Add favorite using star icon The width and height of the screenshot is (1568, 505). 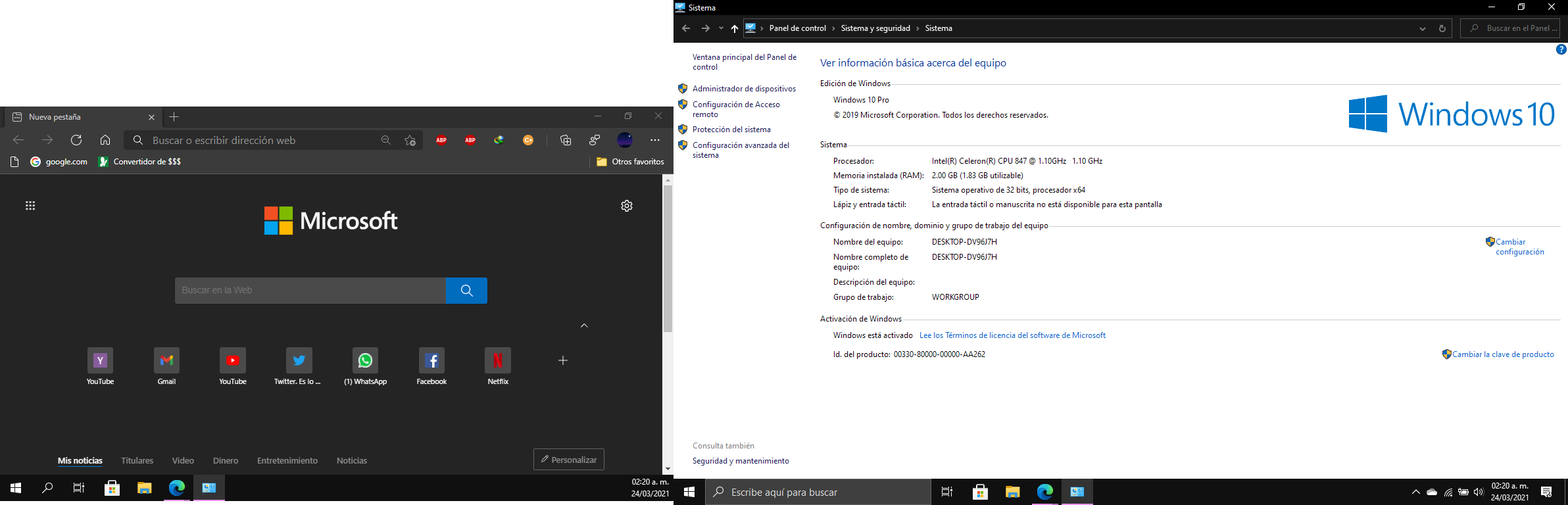click(410, 140)
